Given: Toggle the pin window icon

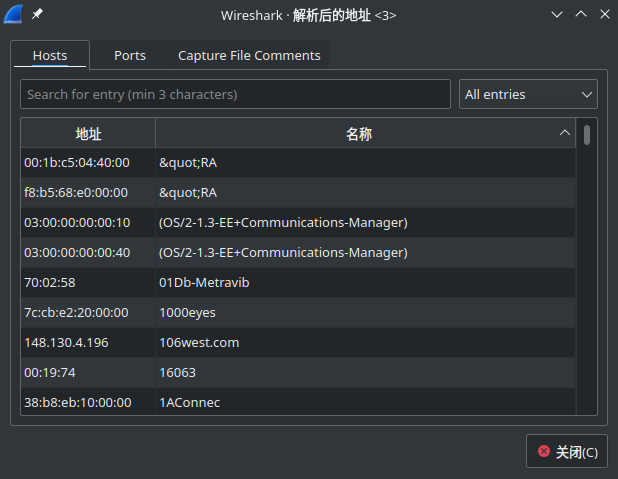Looking at the screenshot, I should (x=37, y=14).
